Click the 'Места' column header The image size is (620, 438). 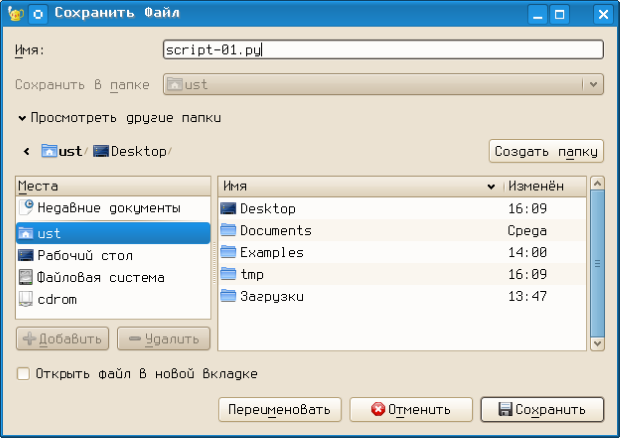coord(113,186)
